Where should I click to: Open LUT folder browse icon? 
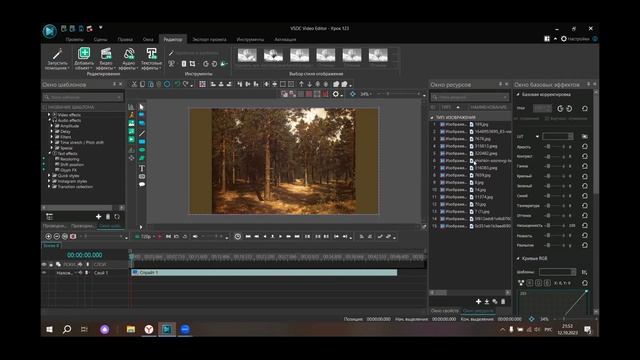tap(585, 136)
